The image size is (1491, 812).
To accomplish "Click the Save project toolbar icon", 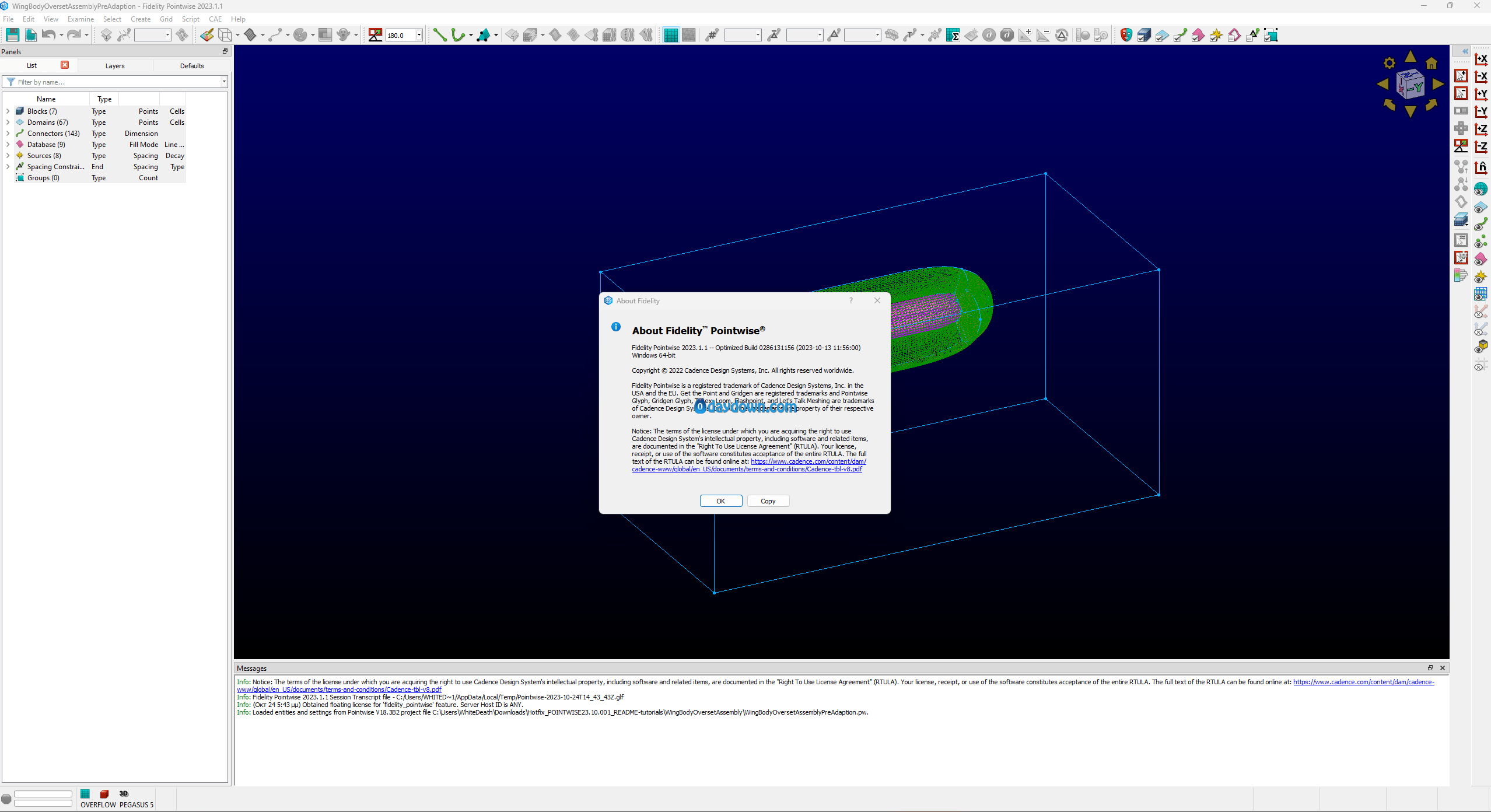I will coord(12,35).
